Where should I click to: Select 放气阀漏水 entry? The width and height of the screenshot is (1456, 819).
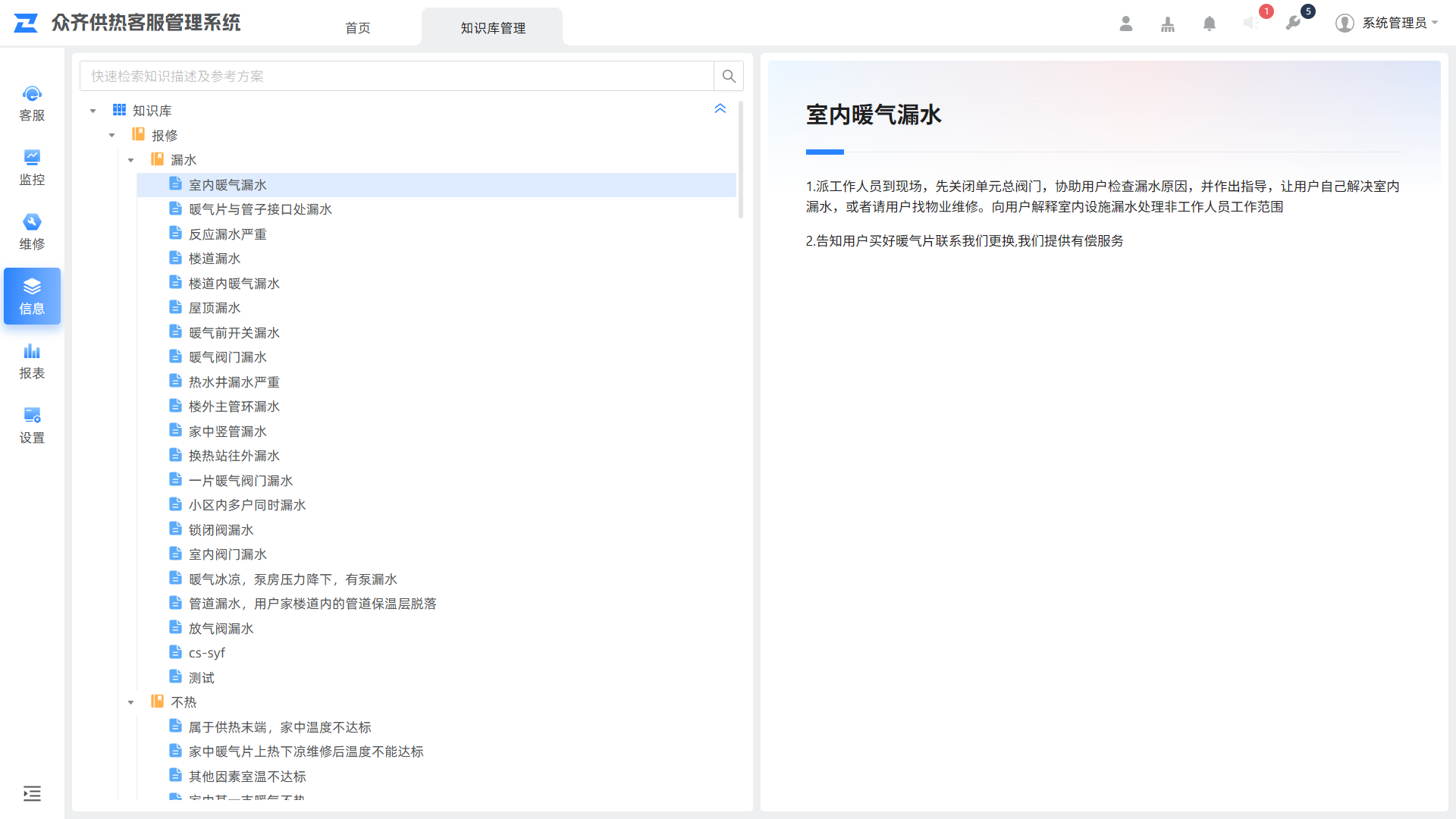pos(221,629)
